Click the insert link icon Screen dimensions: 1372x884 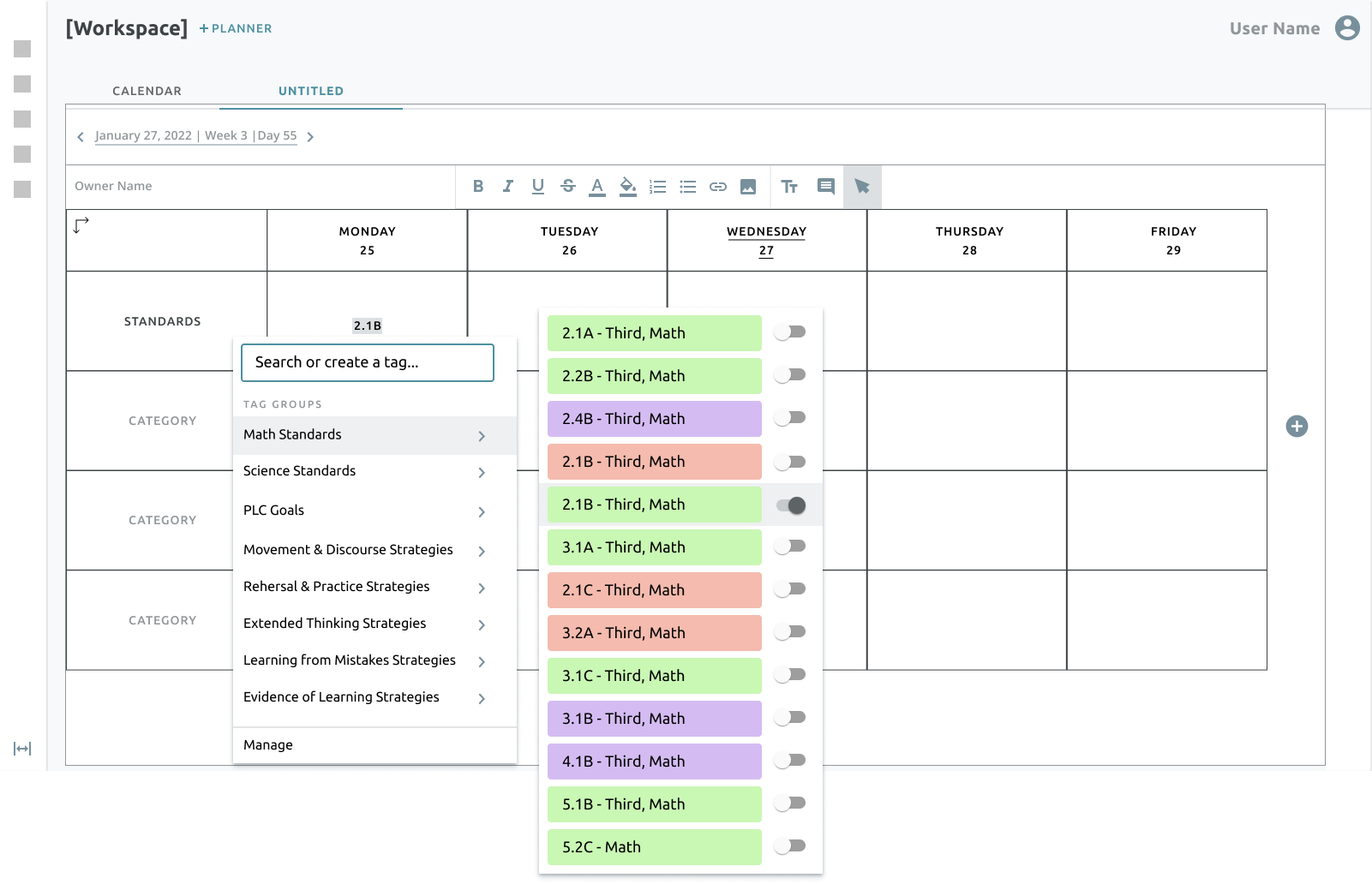click(x=718, y=186)
